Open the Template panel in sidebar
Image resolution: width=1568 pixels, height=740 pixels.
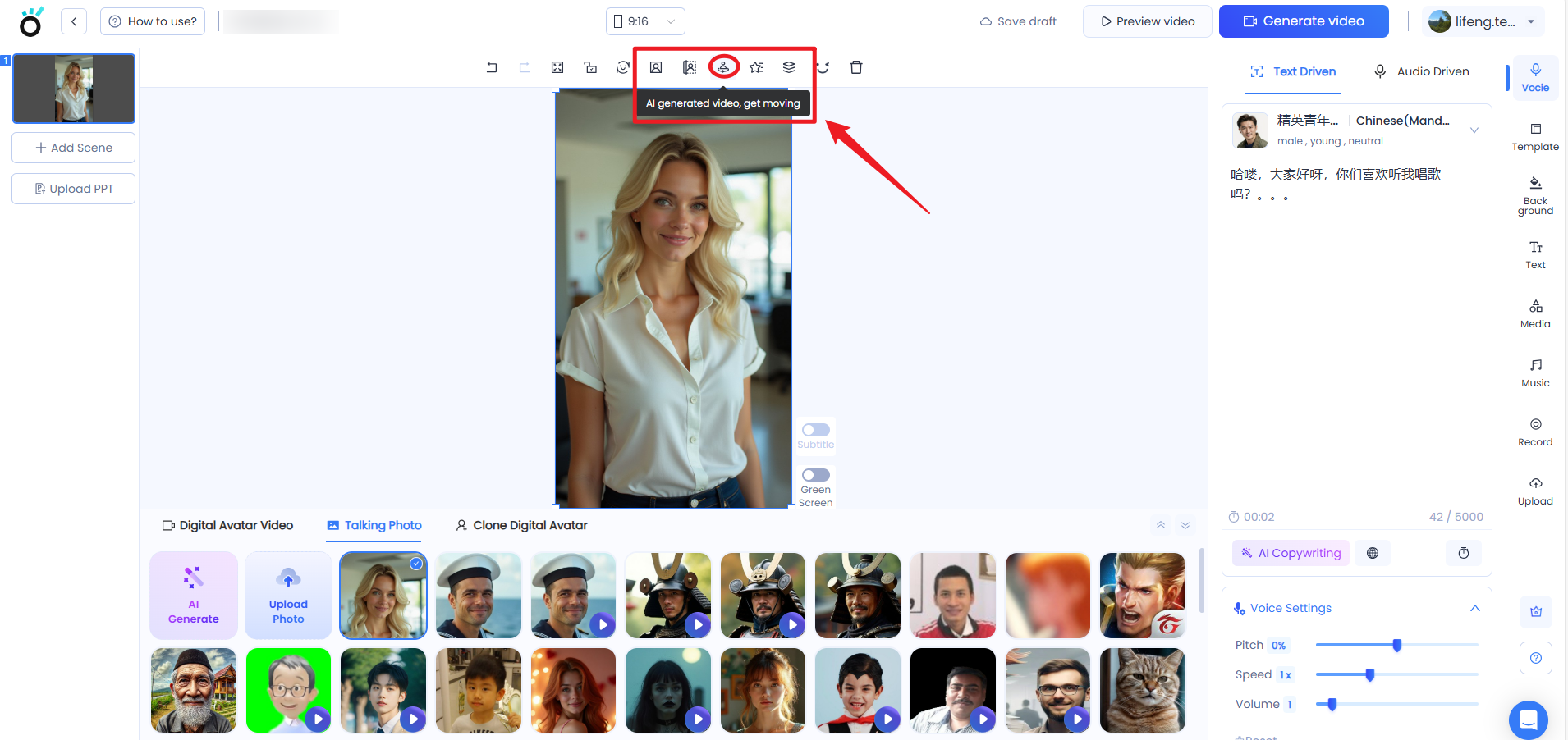pyautogui.click(x=1535, y=135)
